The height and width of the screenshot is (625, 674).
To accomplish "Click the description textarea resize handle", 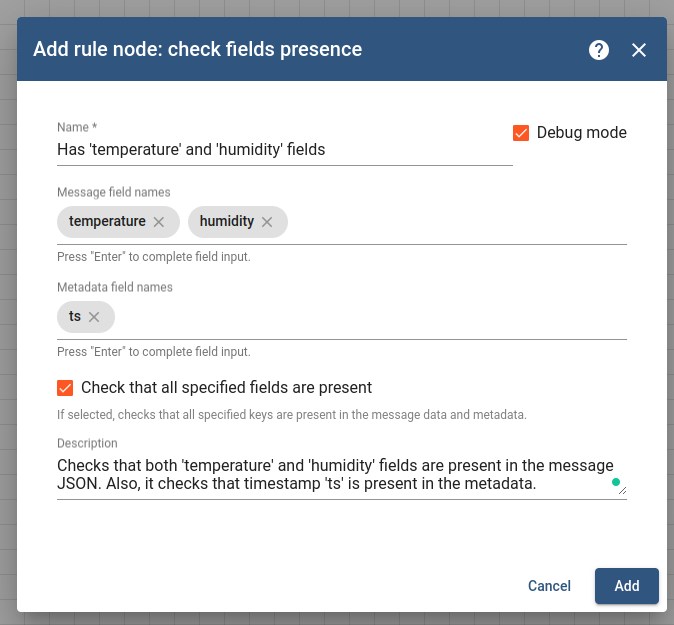I will coord(622,490).
